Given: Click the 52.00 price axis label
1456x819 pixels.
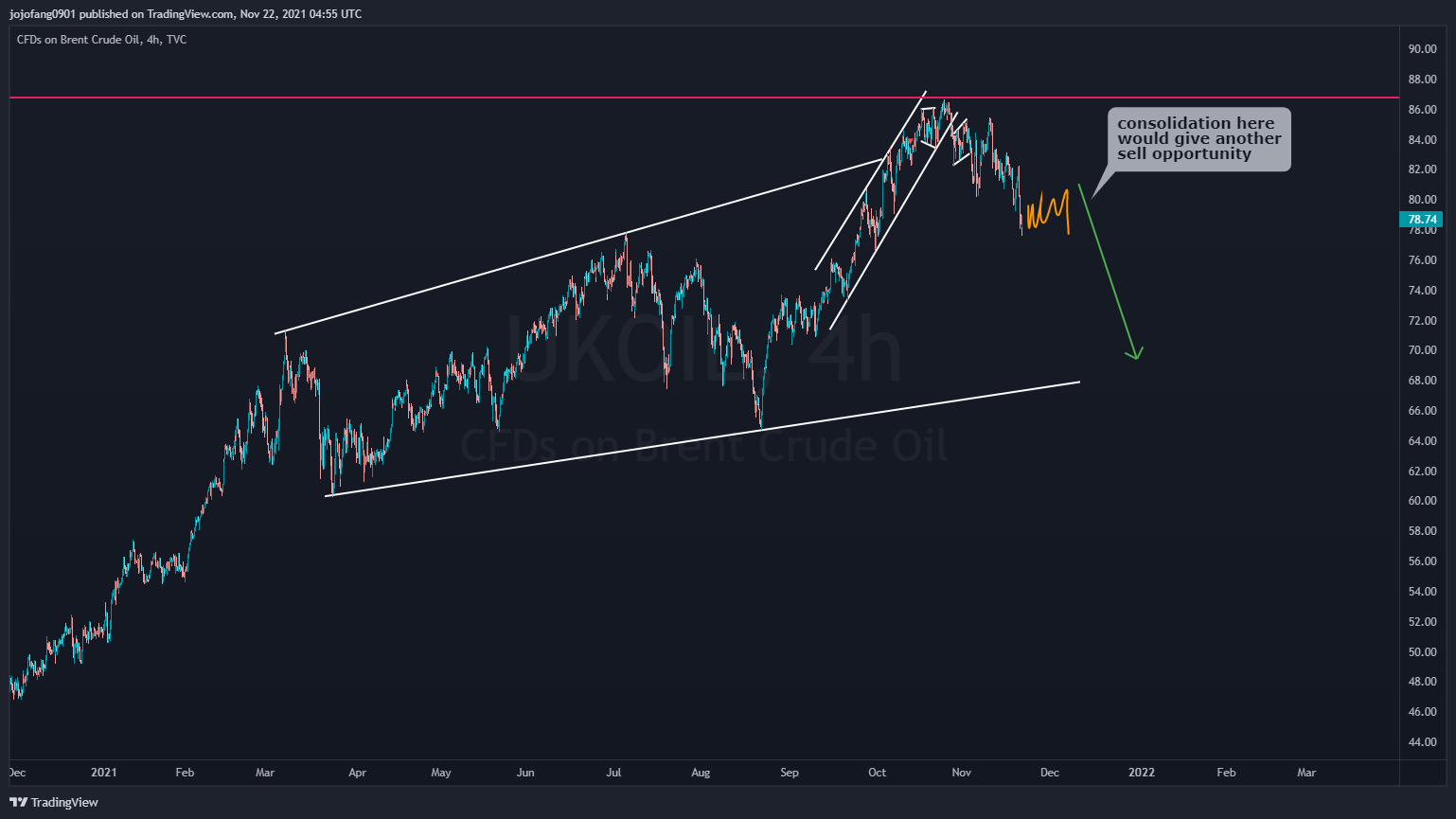Looking at the screenshot, I should pyautogui.click(x=1422, y=622).
